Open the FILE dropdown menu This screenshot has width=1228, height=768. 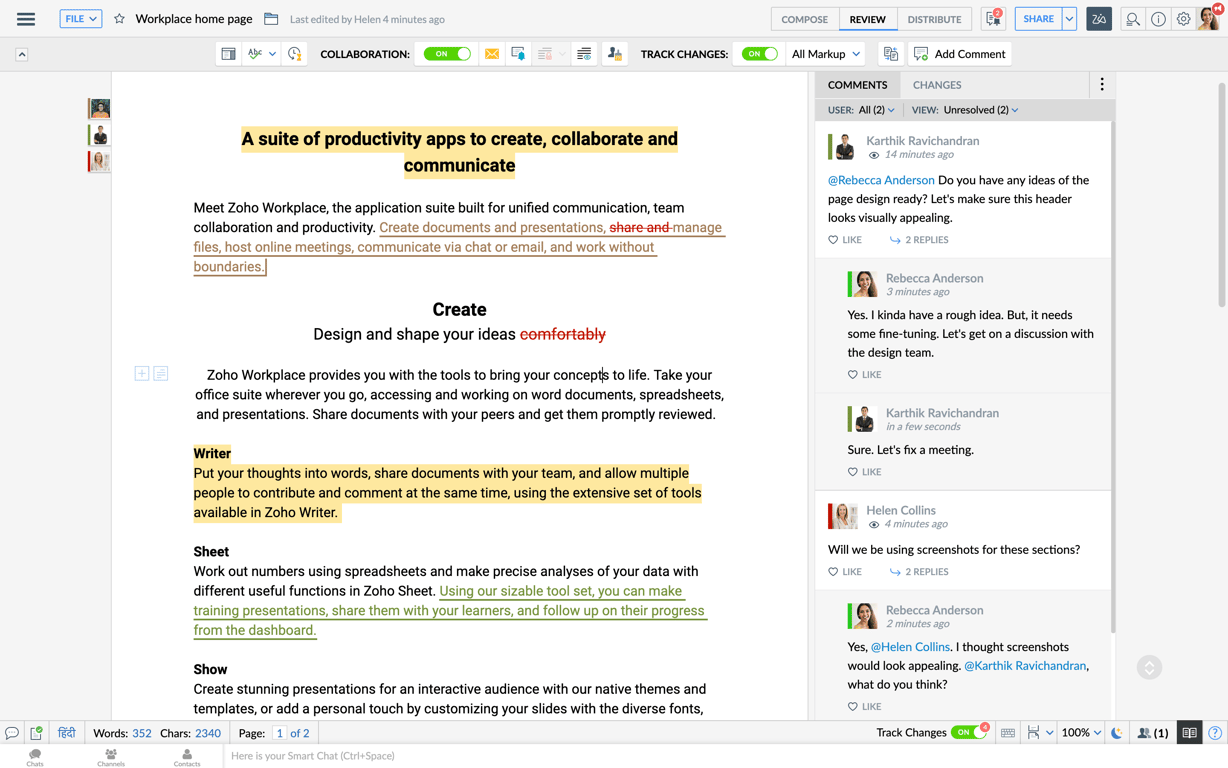[x=81, y=19]
